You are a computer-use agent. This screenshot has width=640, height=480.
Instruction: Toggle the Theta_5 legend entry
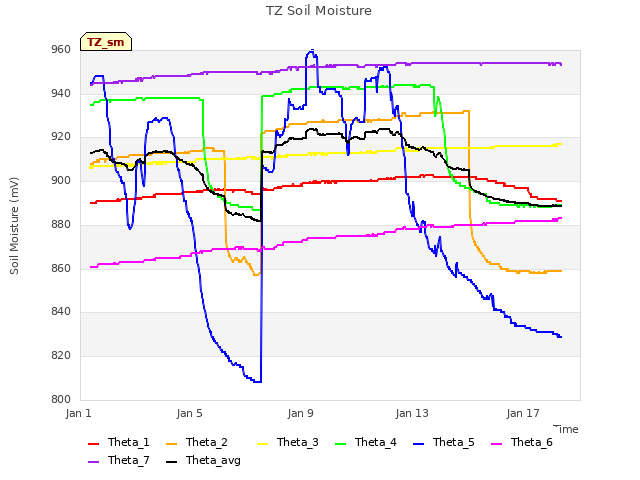point(444,442)
